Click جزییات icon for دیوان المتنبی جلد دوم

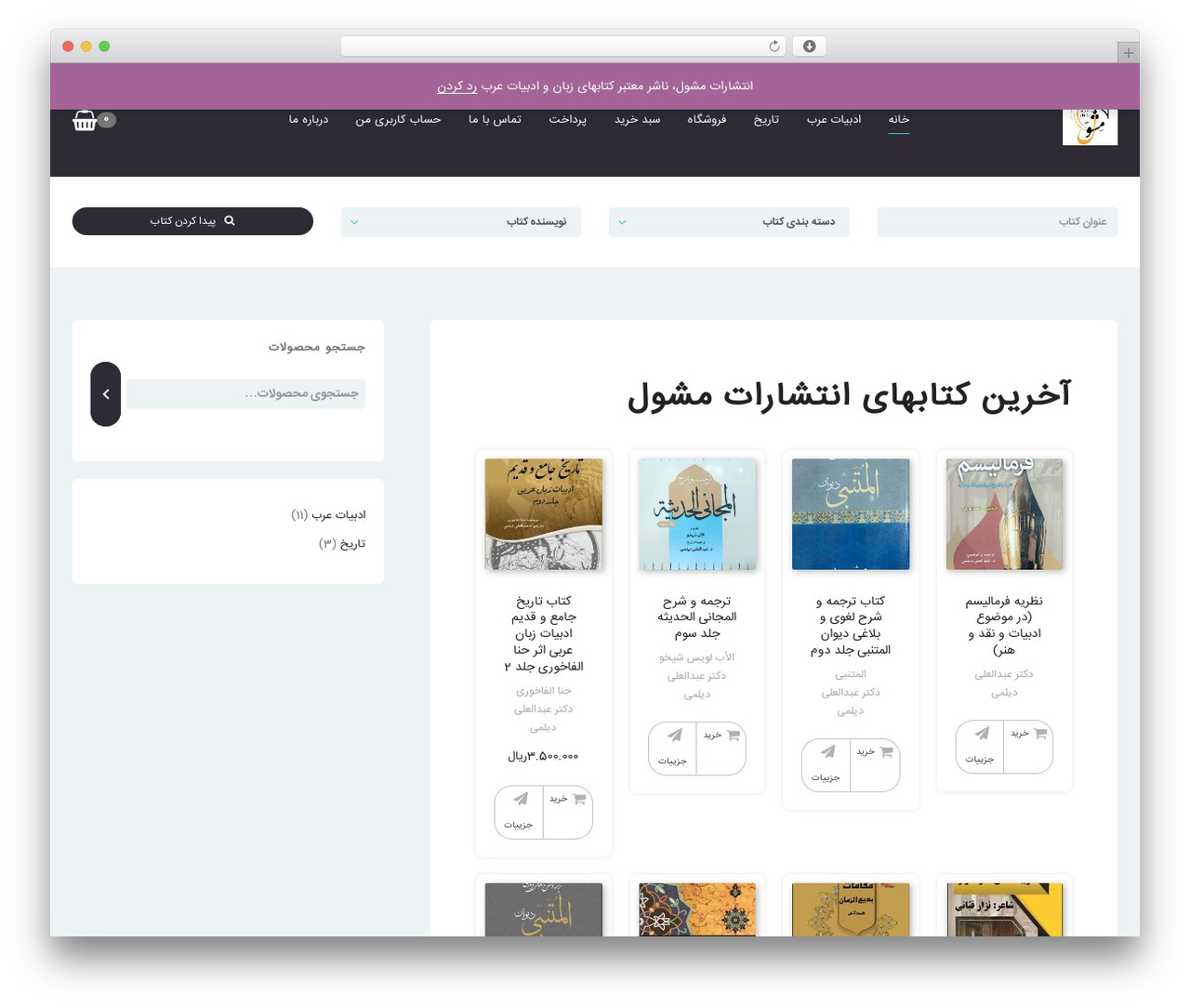pyautogui.click(x=827, y=751)
